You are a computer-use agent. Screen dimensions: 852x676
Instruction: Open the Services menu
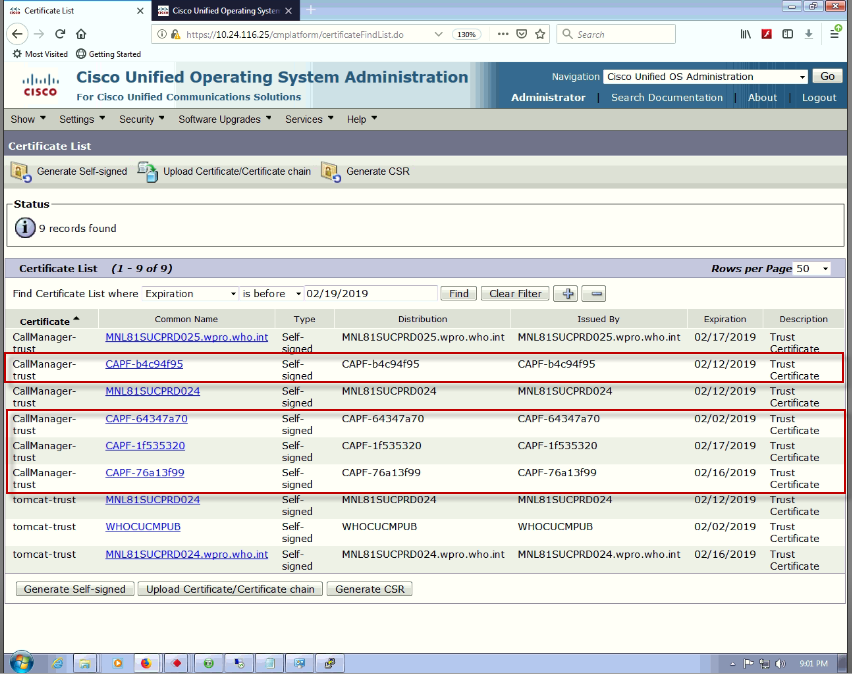(309, 119)
